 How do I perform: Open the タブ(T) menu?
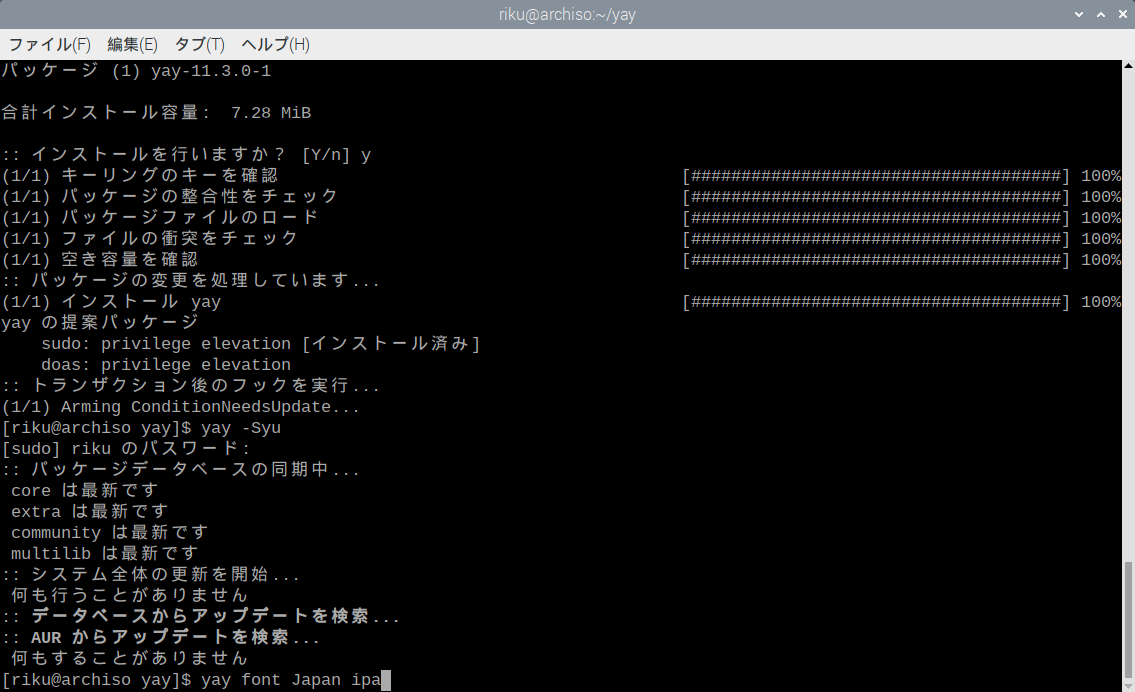(199, 45)
